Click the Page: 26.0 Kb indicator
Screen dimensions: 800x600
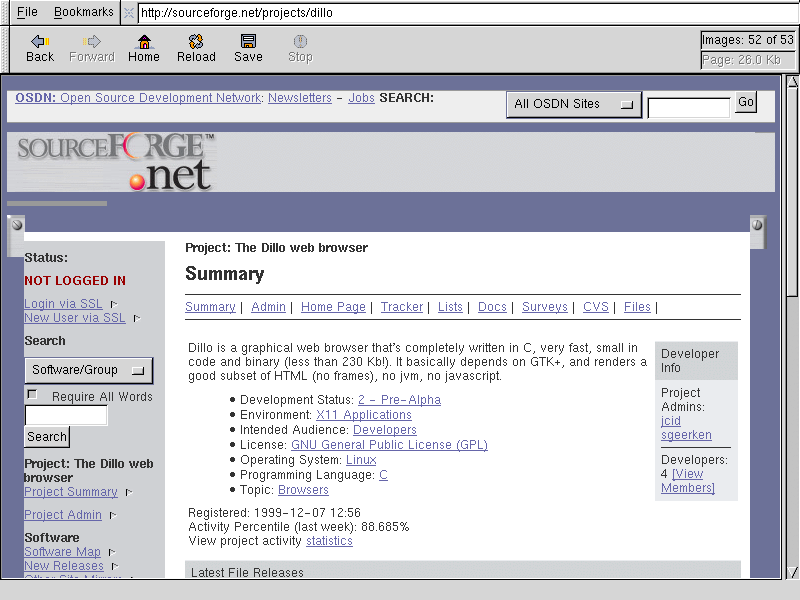748,60
